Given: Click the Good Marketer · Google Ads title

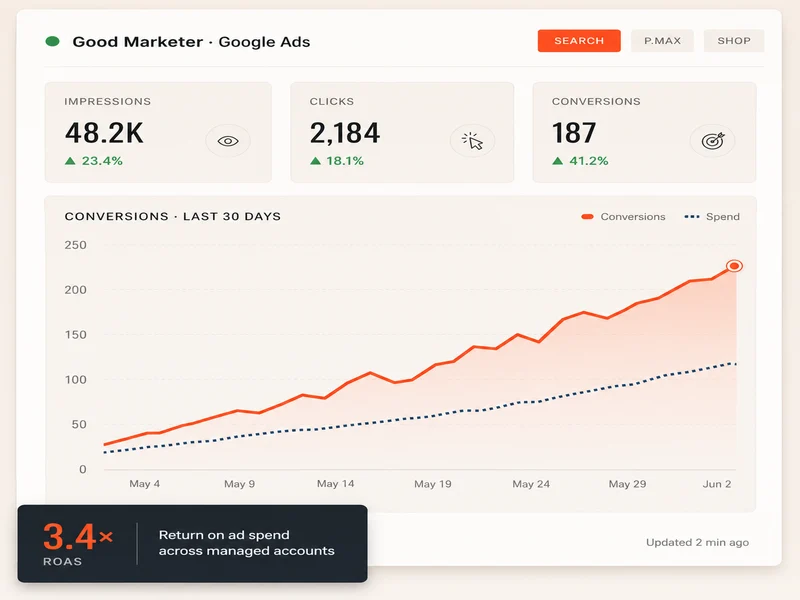Looking at the screenshot, I should [191, 42].
